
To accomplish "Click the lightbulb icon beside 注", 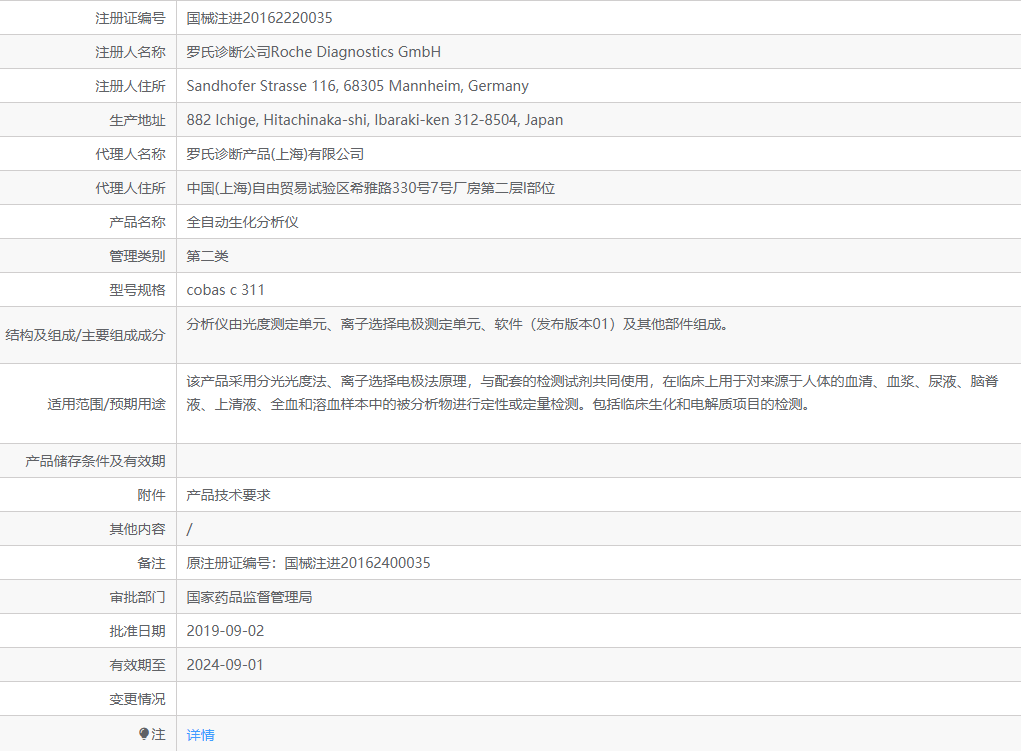I will 144,733.
